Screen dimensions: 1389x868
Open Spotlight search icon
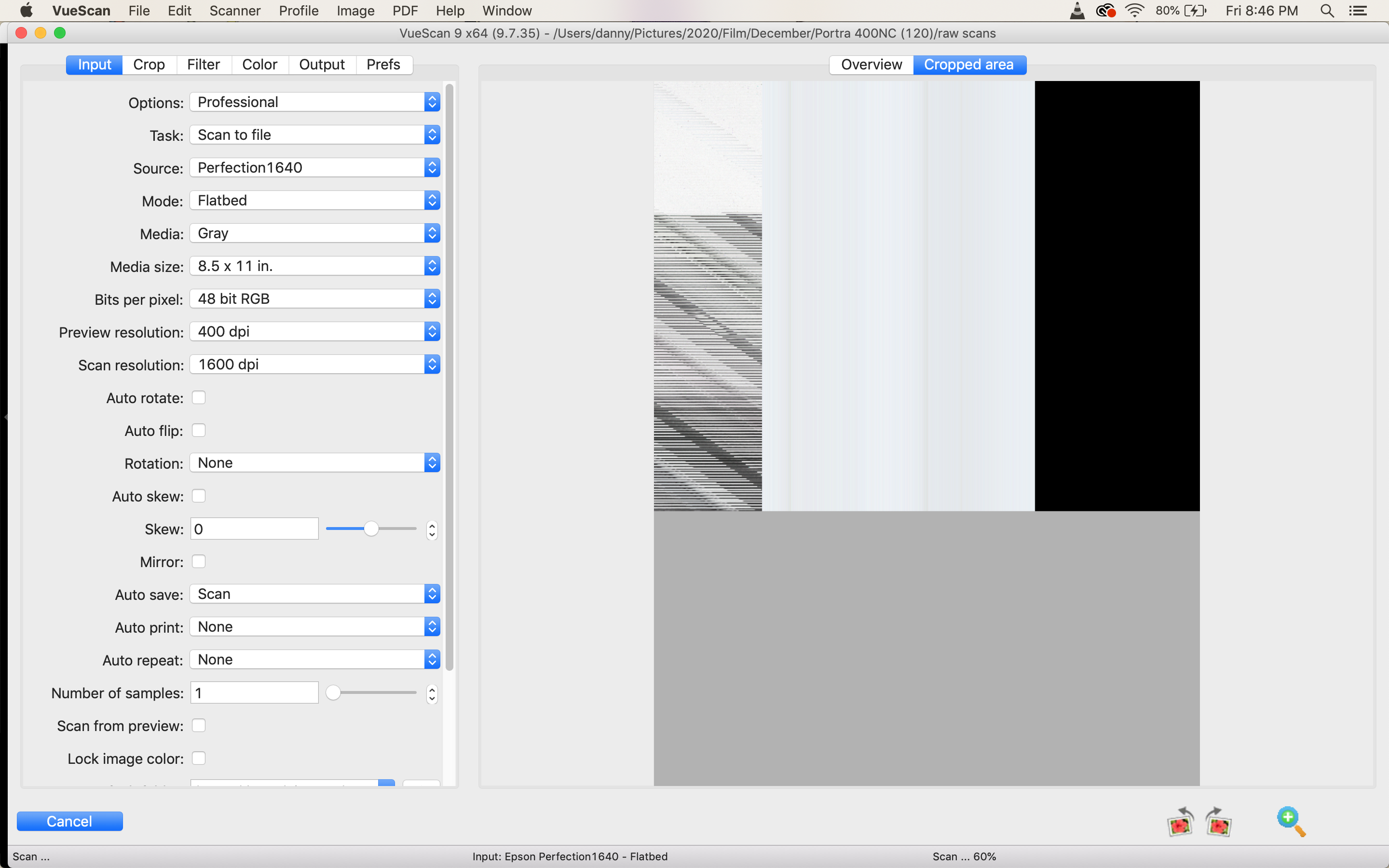[x=1327, y=10]
